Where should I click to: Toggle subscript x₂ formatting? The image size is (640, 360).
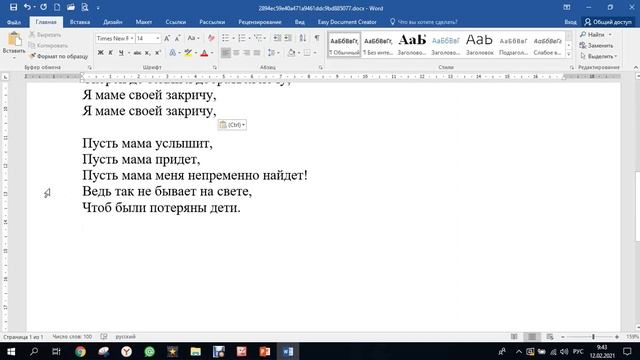coord(147,53)
